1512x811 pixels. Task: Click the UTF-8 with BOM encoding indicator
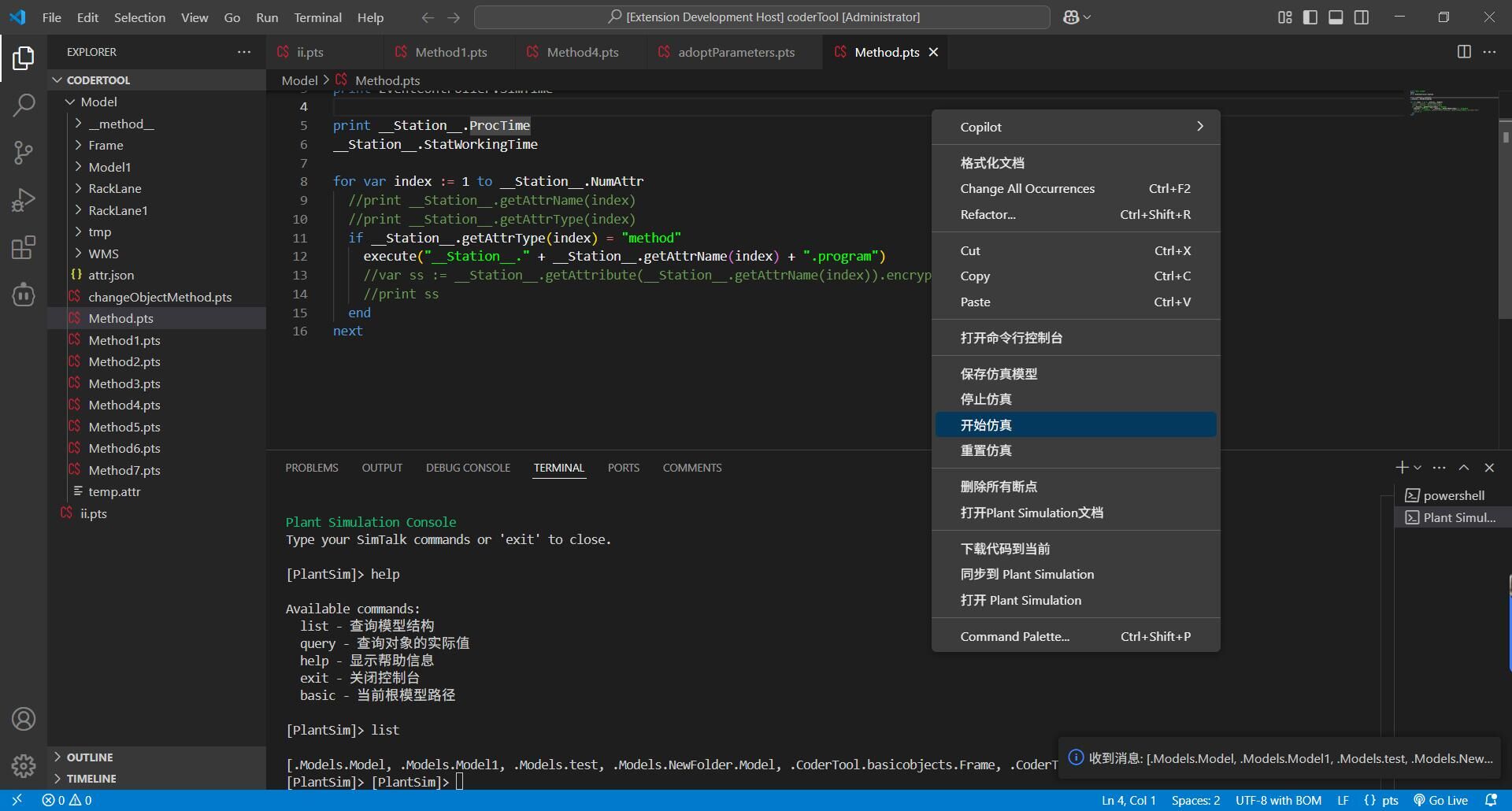(1277, 800)
